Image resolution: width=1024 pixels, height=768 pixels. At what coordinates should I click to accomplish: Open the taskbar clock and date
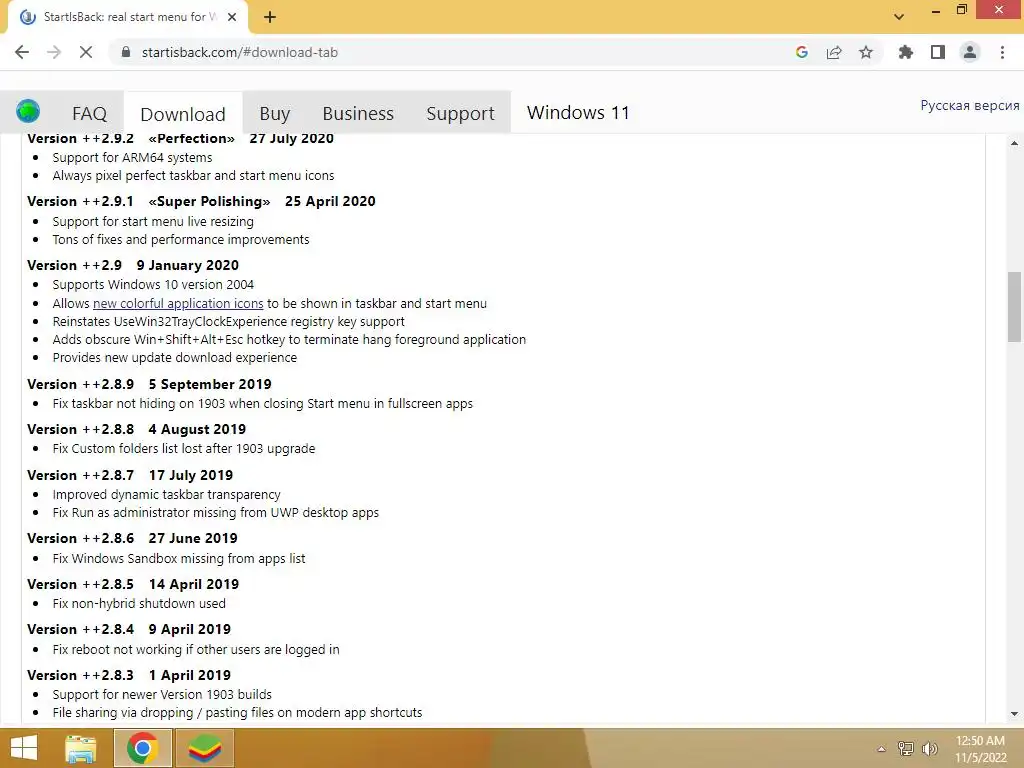coord(980,749)
